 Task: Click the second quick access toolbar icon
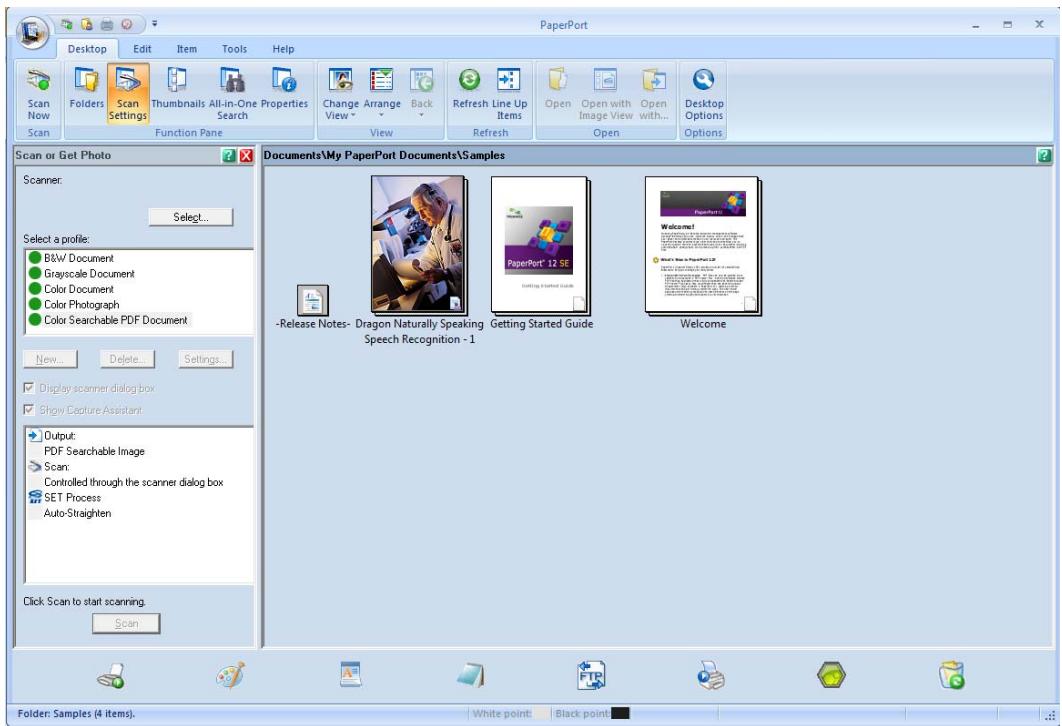tap(87, 24)
